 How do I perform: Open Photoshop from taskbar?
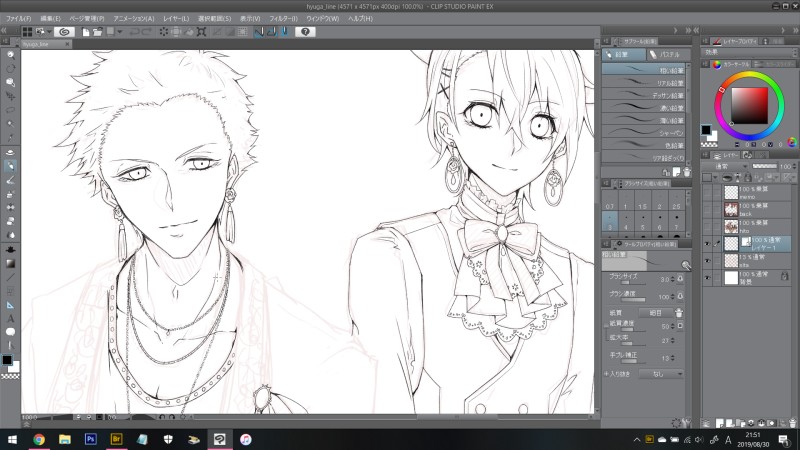[91, 439]
